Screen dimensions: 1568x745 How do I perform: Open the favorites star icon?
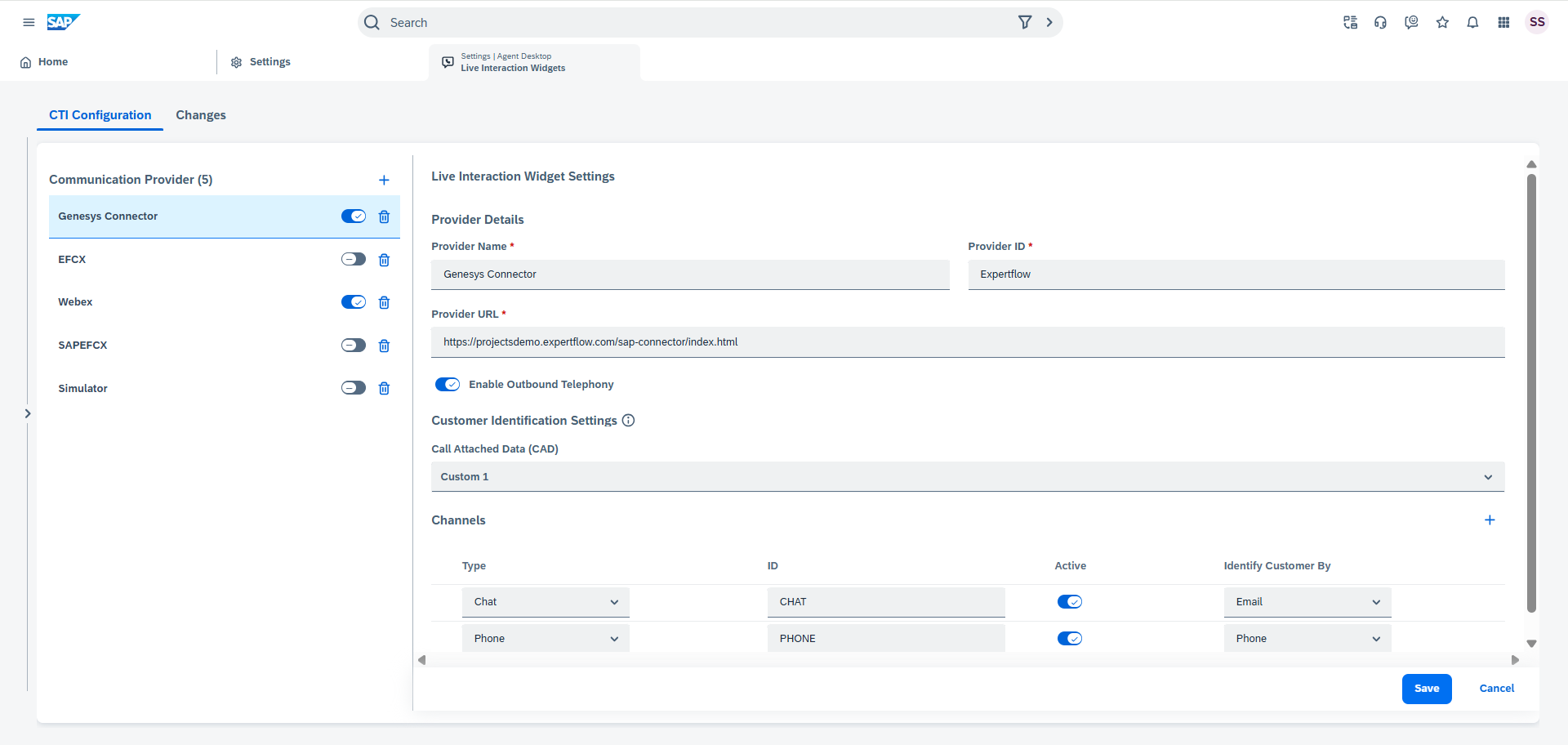pyautogui.click(x=1442, y=23)
